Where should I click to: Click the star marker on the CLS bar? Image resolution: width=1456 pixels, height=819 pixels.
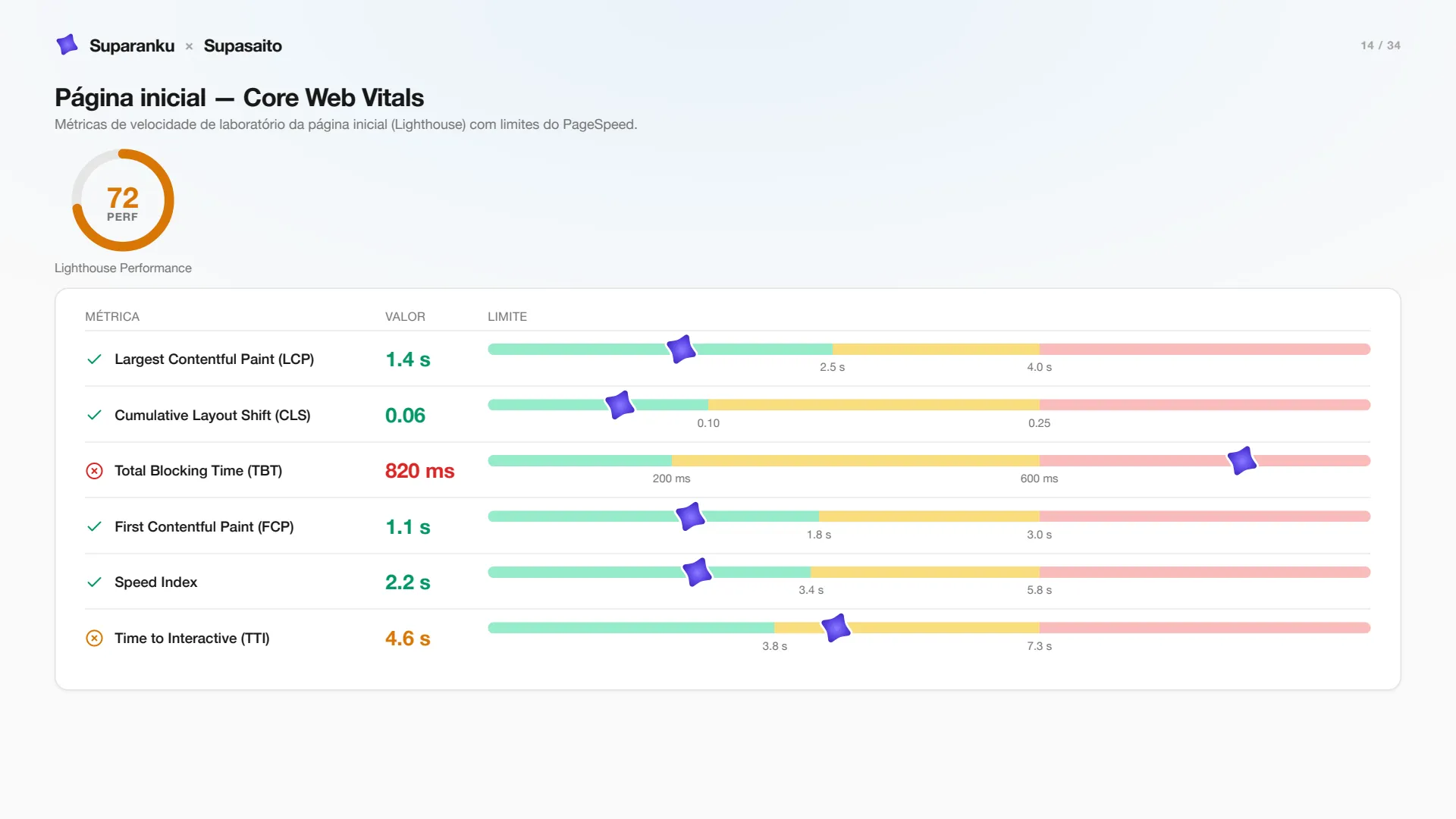pos(620,405)
